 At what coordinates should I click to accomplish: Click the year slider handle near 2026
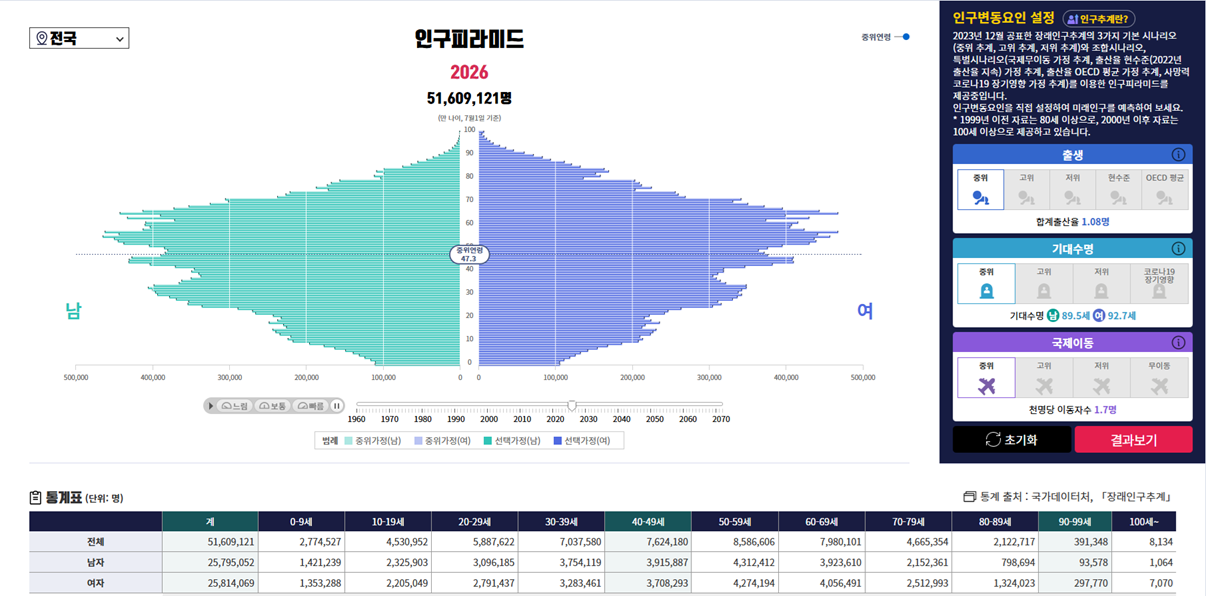[572, 405]
